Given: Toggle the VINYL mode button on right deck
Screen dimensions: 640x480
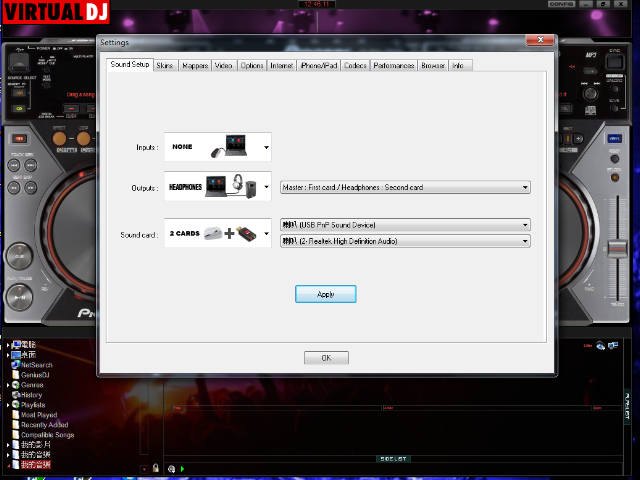Looking at the screenshot, I should (x=614, y=139).
